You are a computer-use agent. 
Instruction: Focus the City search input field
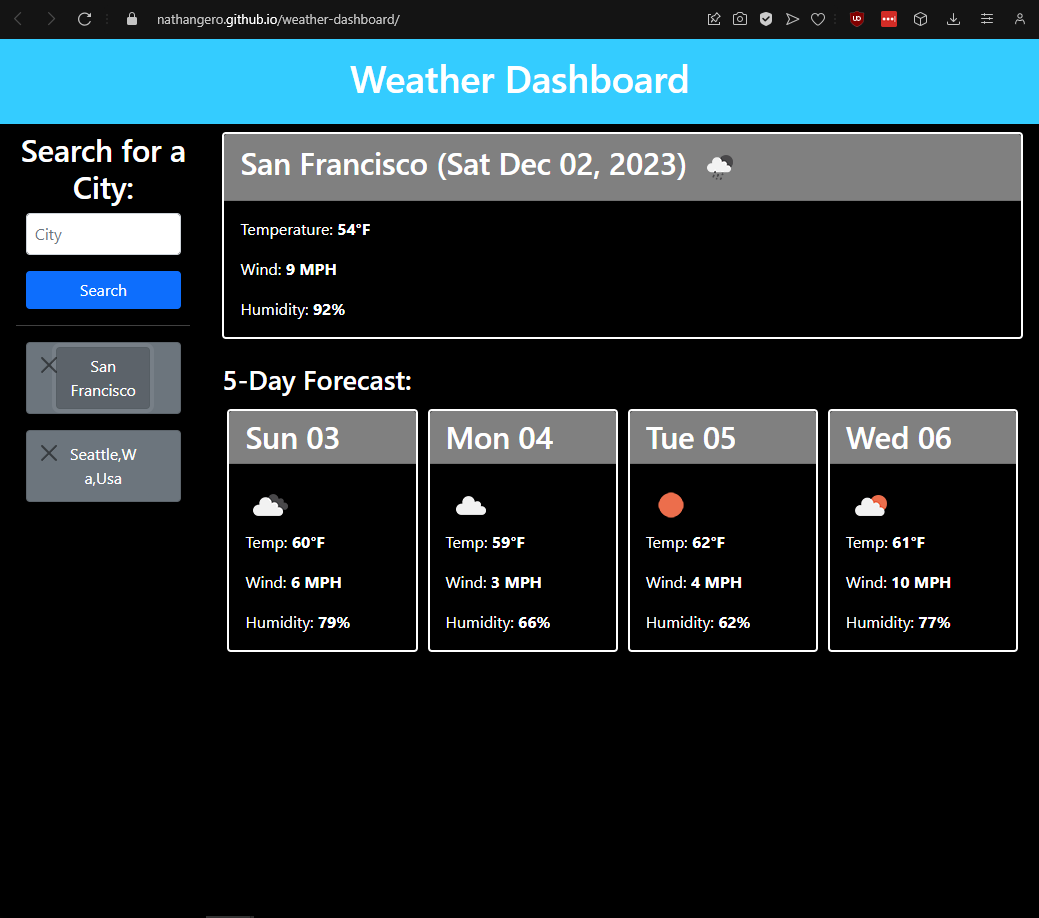point(103,234)
